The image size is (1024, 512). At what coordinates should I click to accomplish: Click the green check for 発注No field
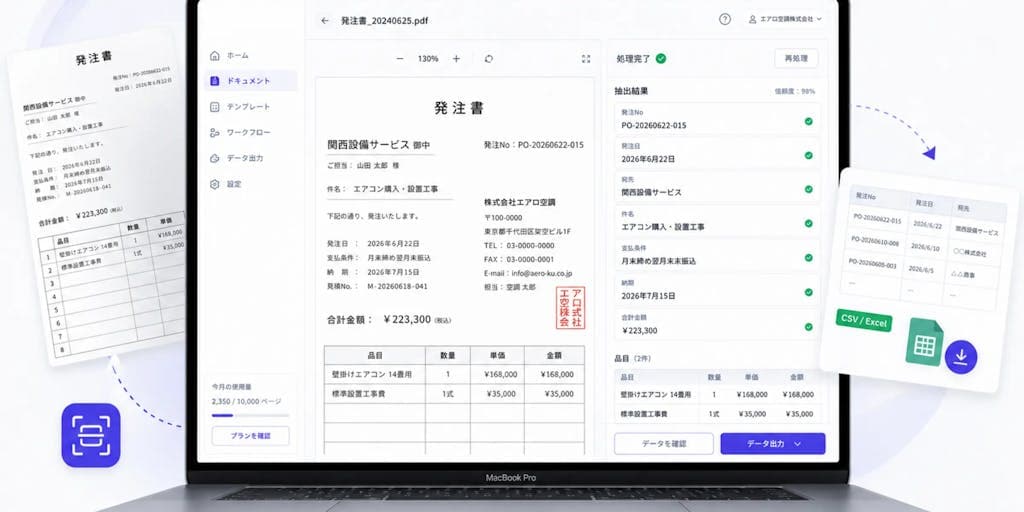tap(808, 121)
